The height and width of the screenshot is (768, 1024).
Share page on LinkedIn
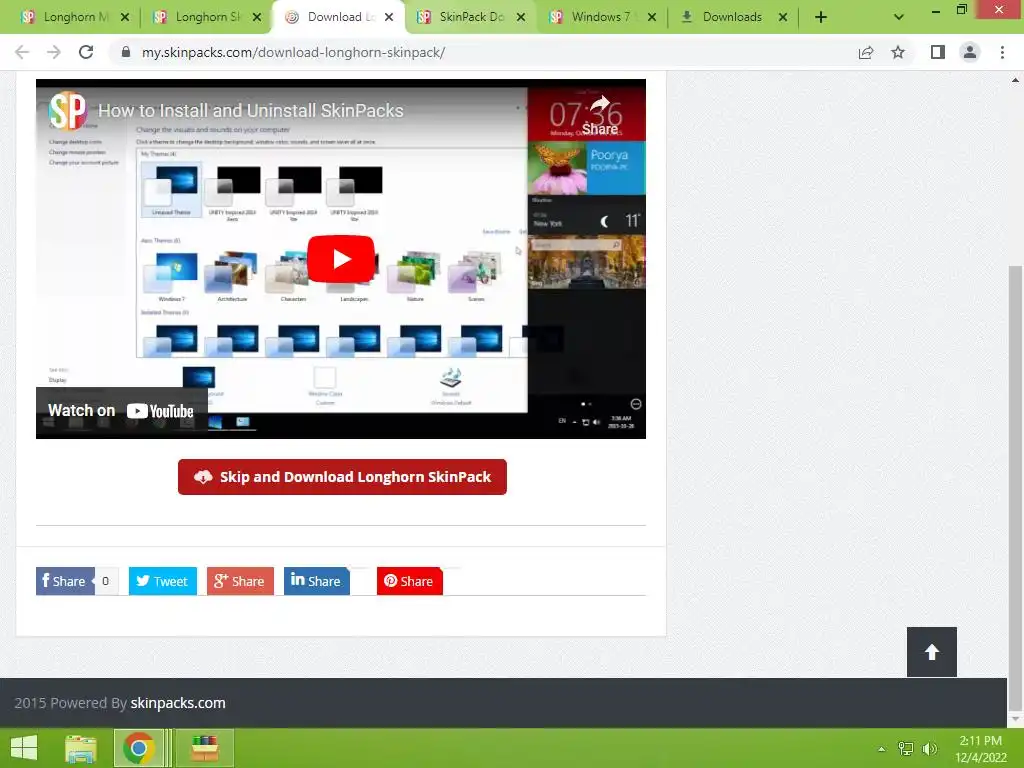[317, 581]
